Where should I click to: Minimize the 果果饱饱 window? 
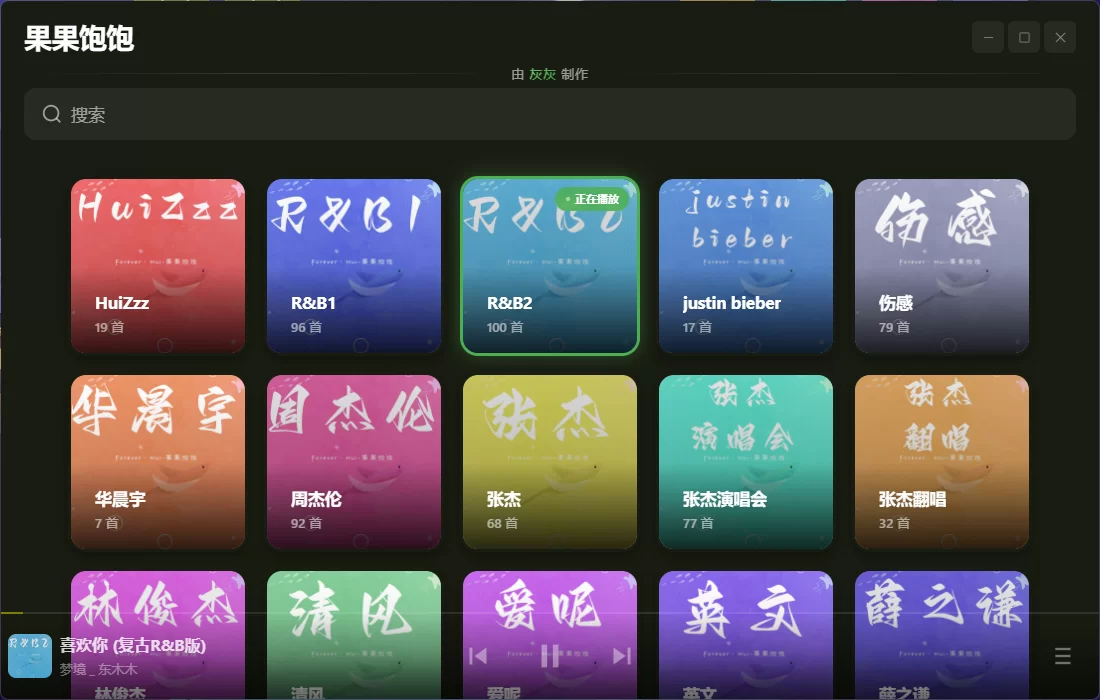pos(988,37)
